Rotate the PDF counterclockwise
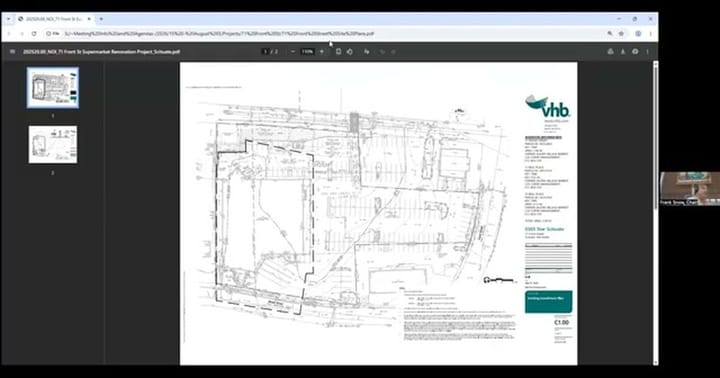Screen dimensions: 720x378 click(350, 51)
